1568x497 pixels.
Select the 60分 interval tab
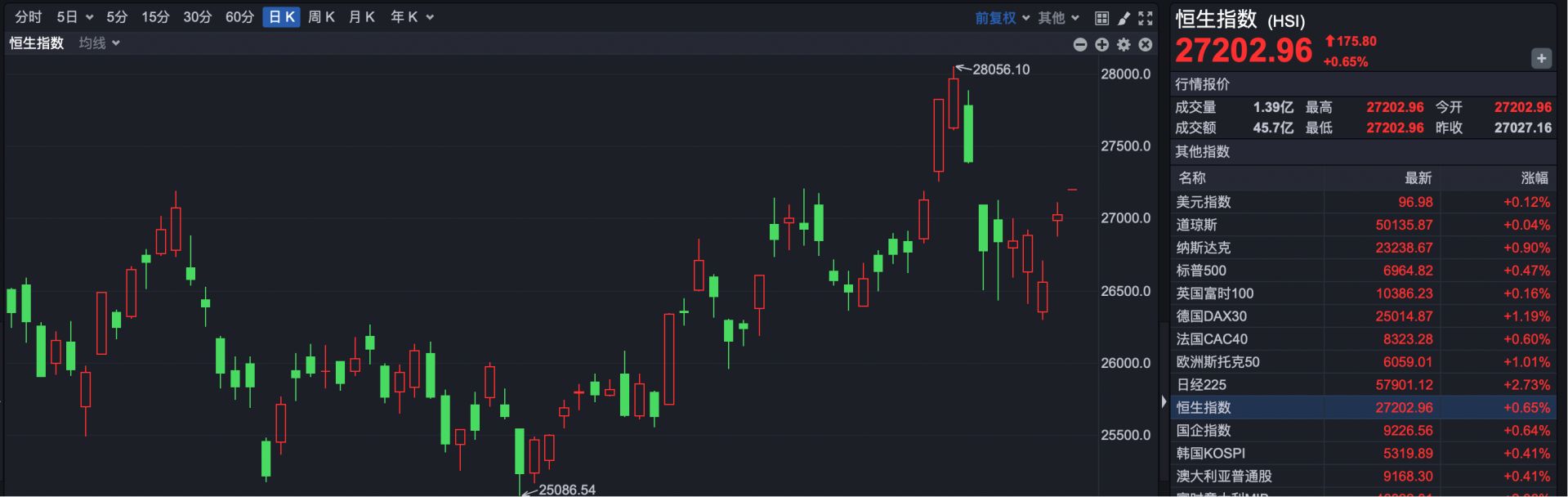(x=239, y=17)
